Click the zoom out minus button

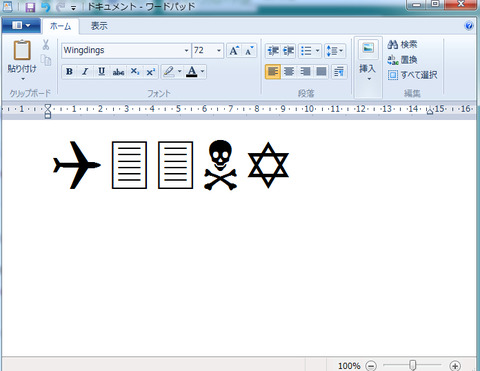tap(371, 365)
